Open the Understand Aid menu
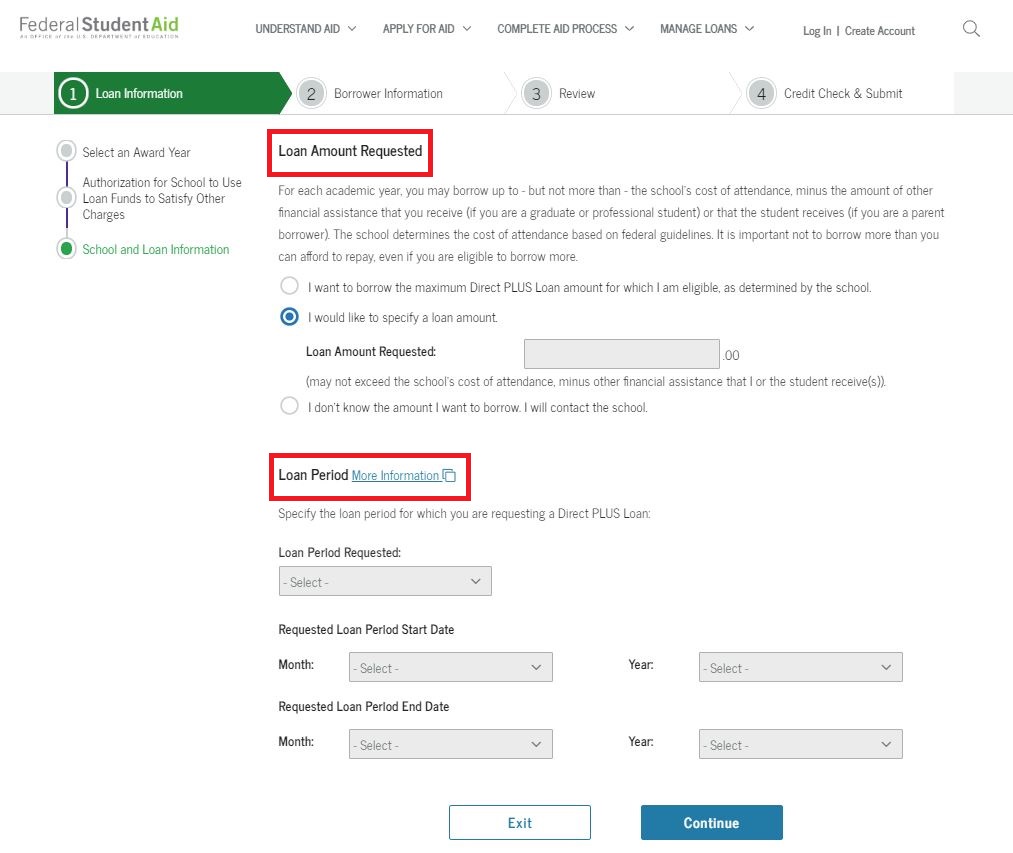Viewport: 1013px width, 853px height. click(x=306, y=29)
